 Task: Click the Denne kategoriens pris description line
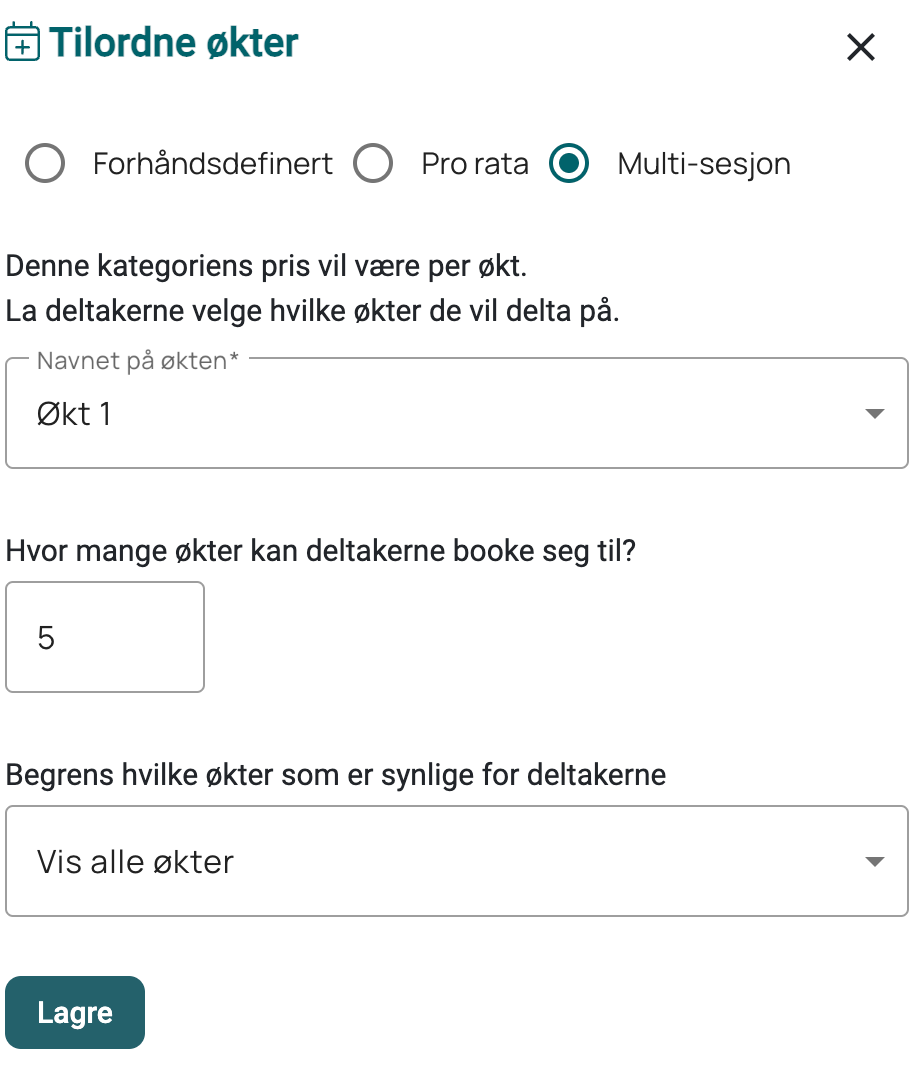(x=266, y=266)
